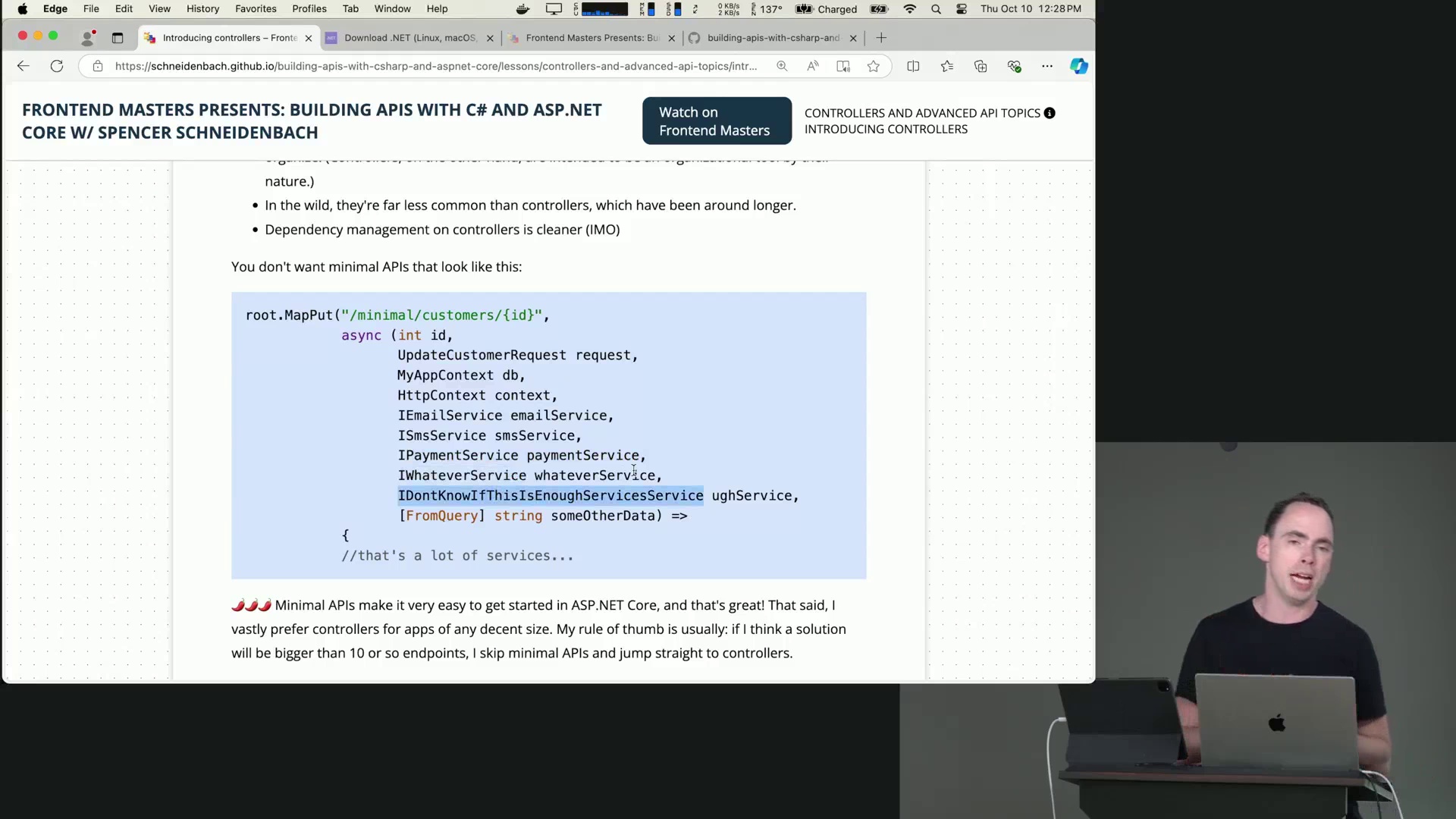Click the INTRODUCING CONTROLLERS lesson heading
Image resolution: width=1456 pixels, height=819 pixels.
(x=886, y=130)
